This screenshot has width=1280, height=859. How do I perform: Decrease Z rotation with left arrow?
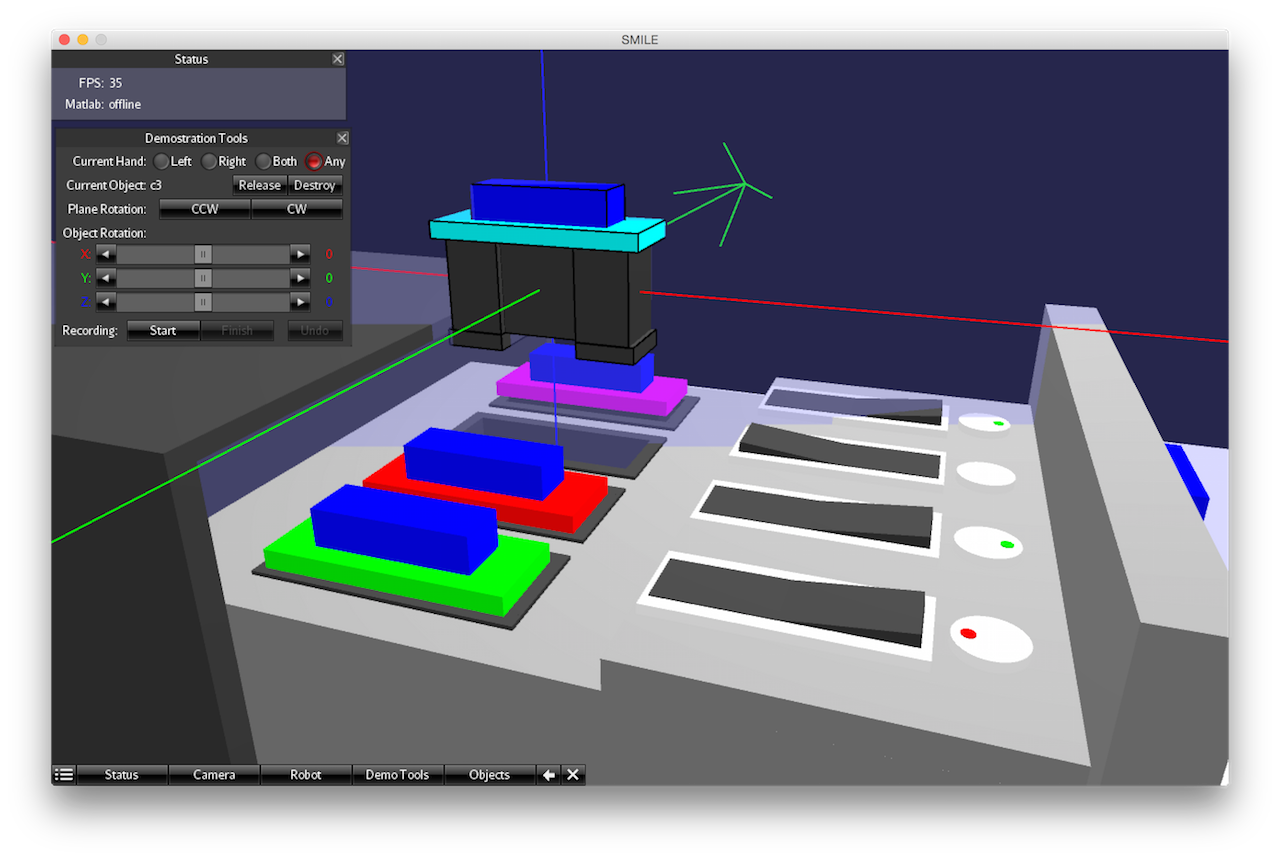click(107, 302)
